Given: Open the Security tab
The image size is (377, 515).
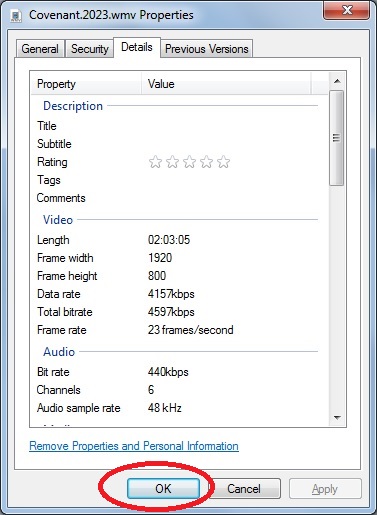Looking at the screenshot, I should pyautogui.click(x=90, y=49).
